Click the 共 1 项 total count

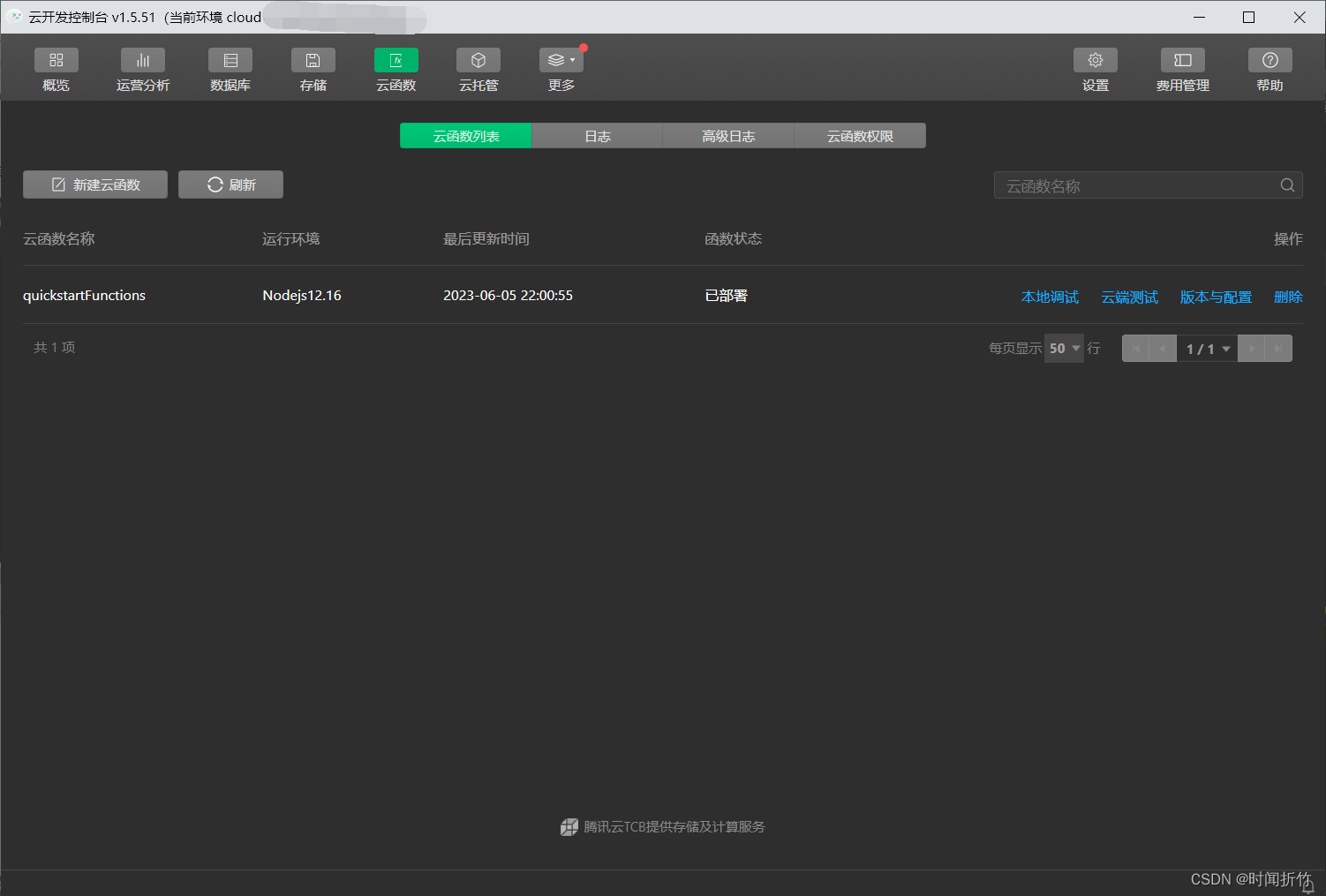(55, 348)
